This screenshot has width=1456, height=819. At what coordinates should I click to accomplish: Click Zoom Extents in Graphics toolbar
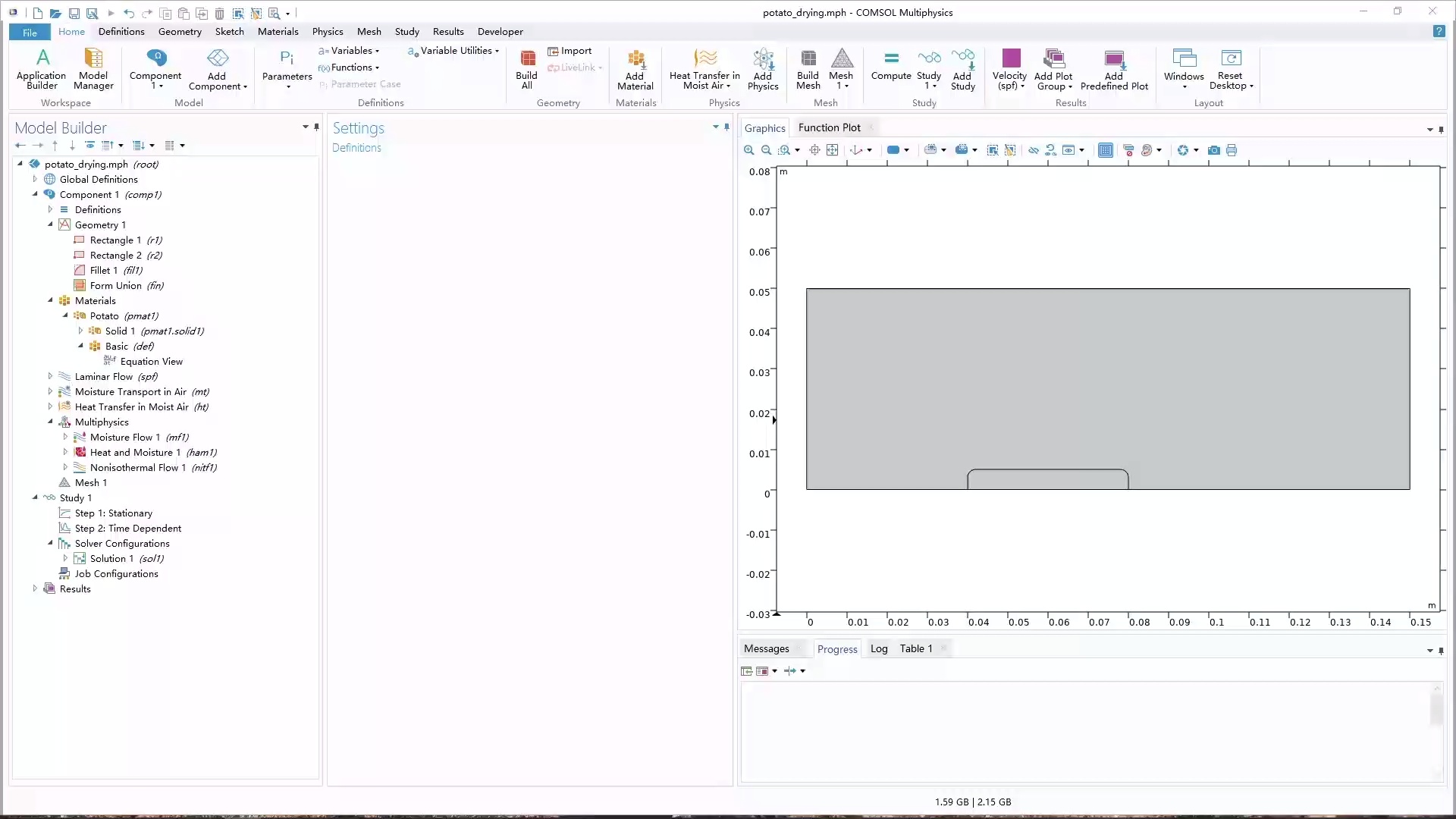(x=832, y=150)
